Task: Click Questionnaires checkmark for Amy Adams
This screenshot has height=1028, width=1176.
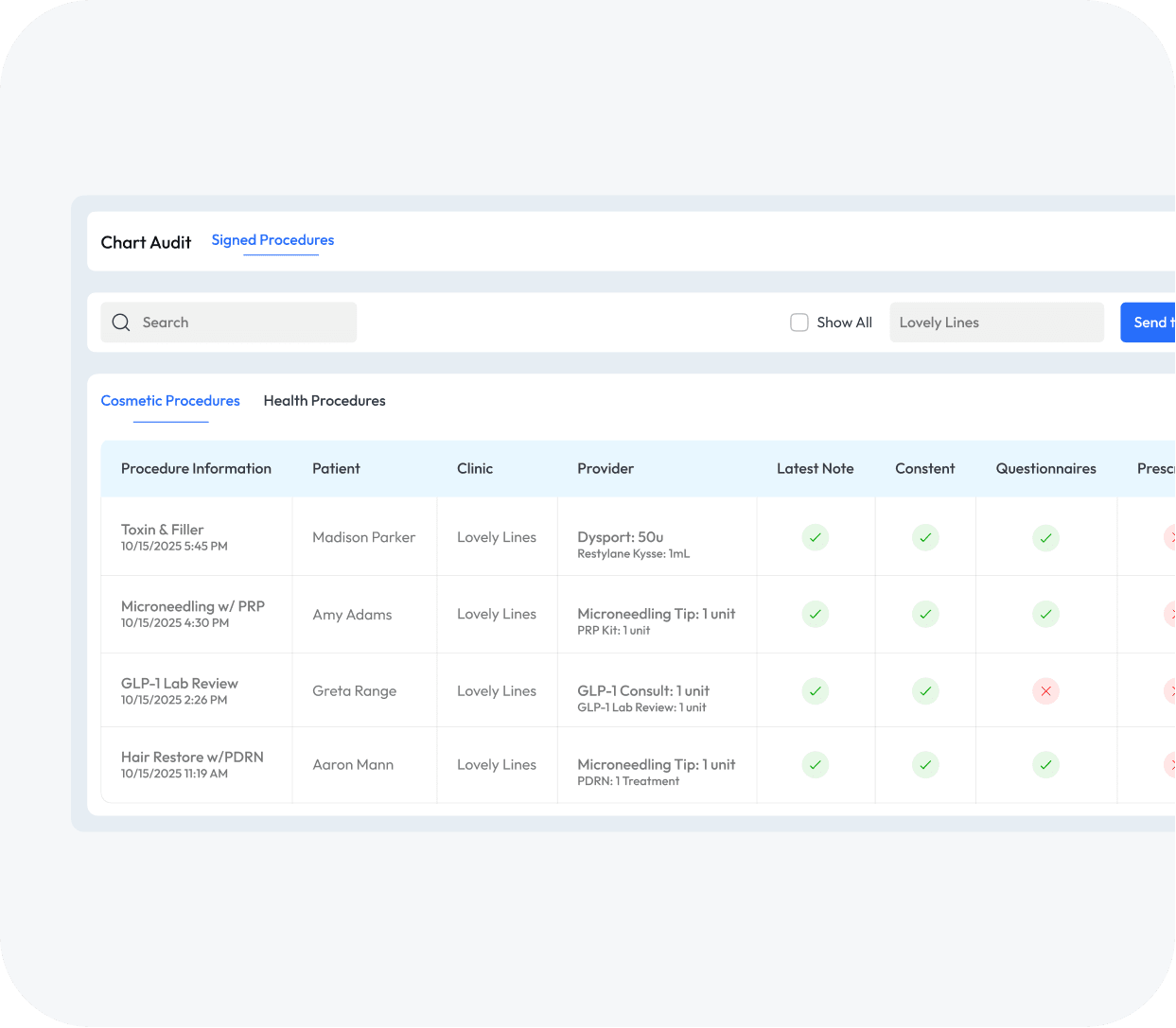Action: (x=1045, y=614)
